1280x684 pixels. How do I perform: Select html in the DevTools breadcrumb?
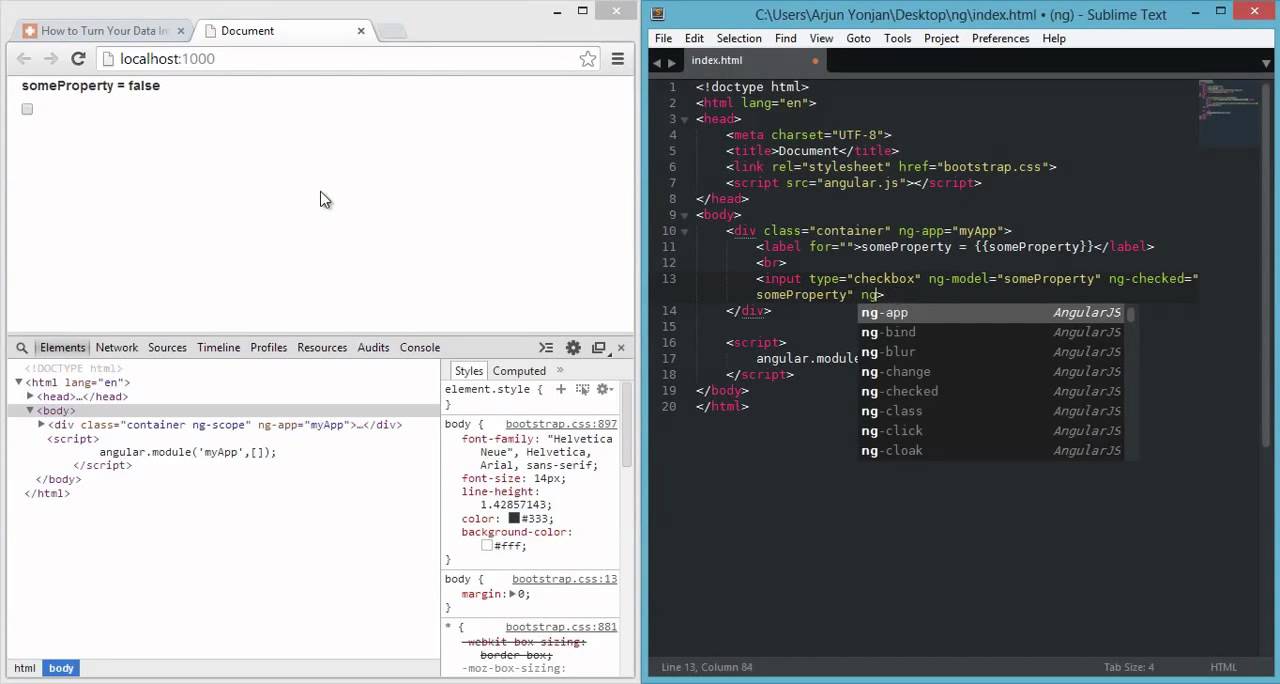(25, 668)
